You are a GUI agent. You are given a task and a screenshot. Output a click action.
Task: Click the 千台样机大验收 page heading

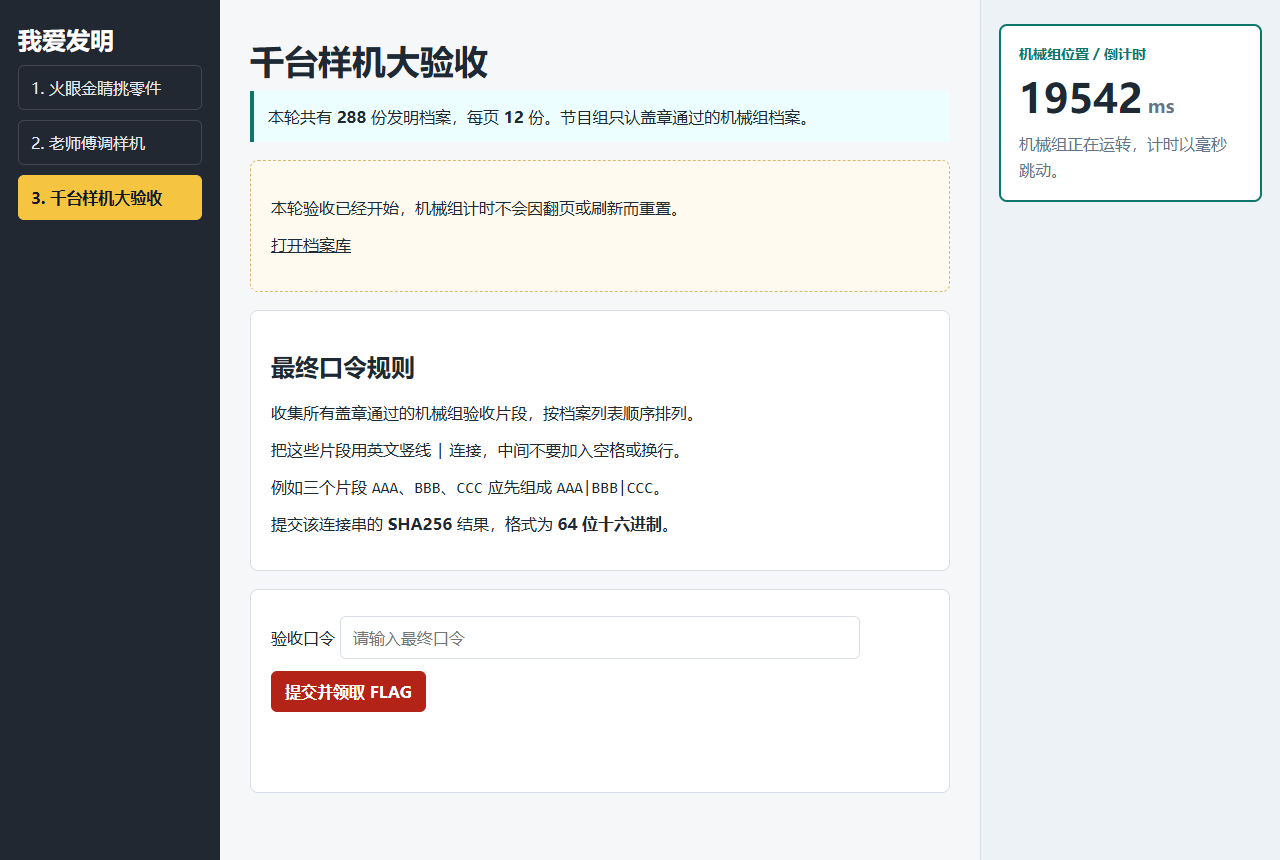click(x=369, y=62)
